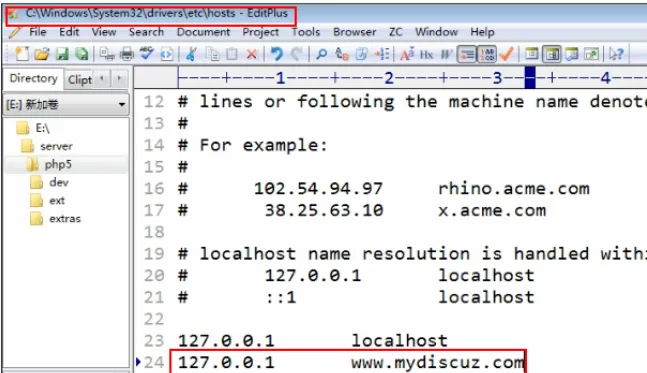Click the Full Screen icon

coord(591,54)
